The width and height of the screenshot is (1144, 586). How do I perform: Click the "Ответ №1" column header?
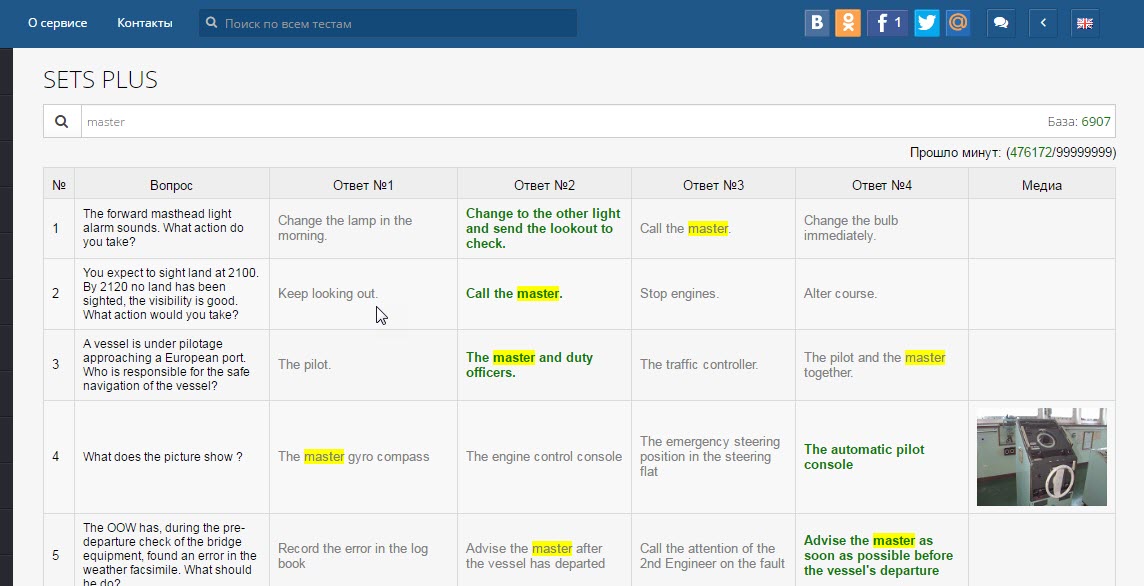(363, 185)
